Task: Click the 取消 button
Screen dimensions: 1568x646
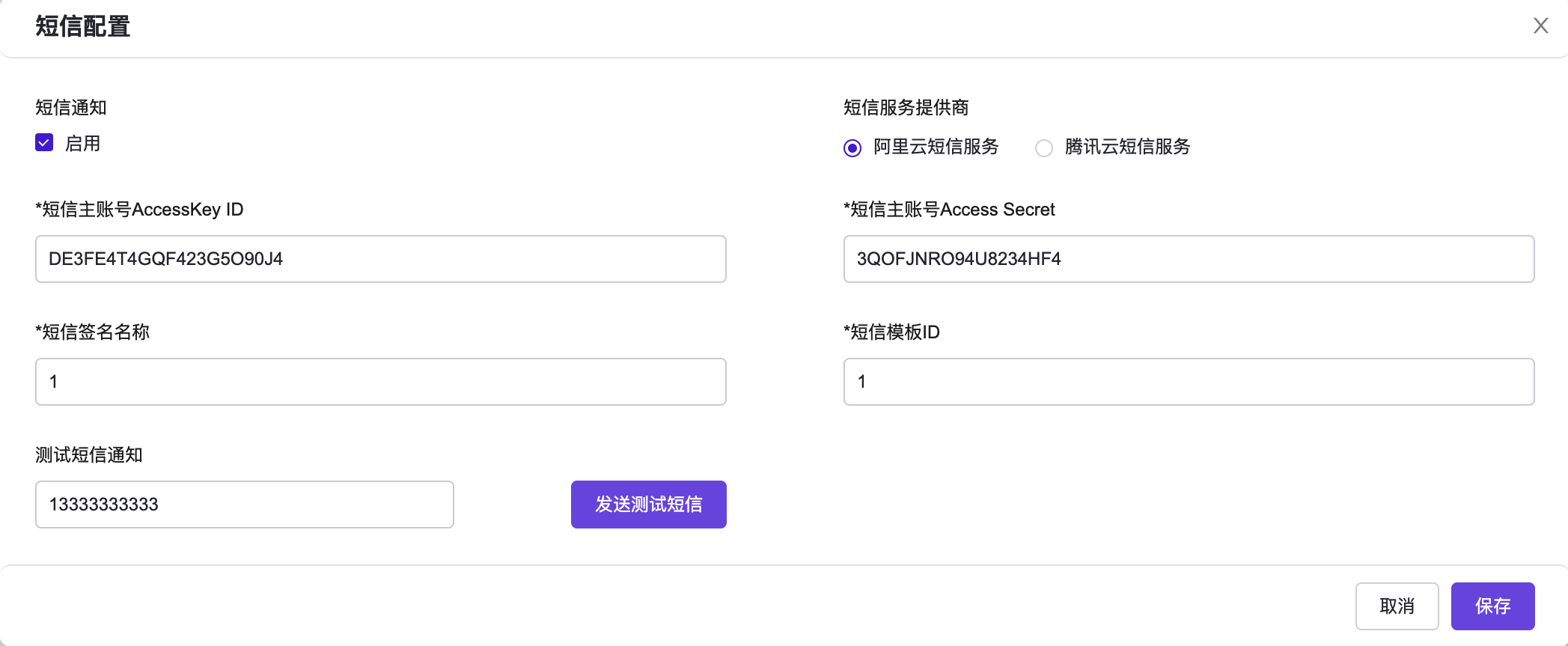Action: (1397, 606)
